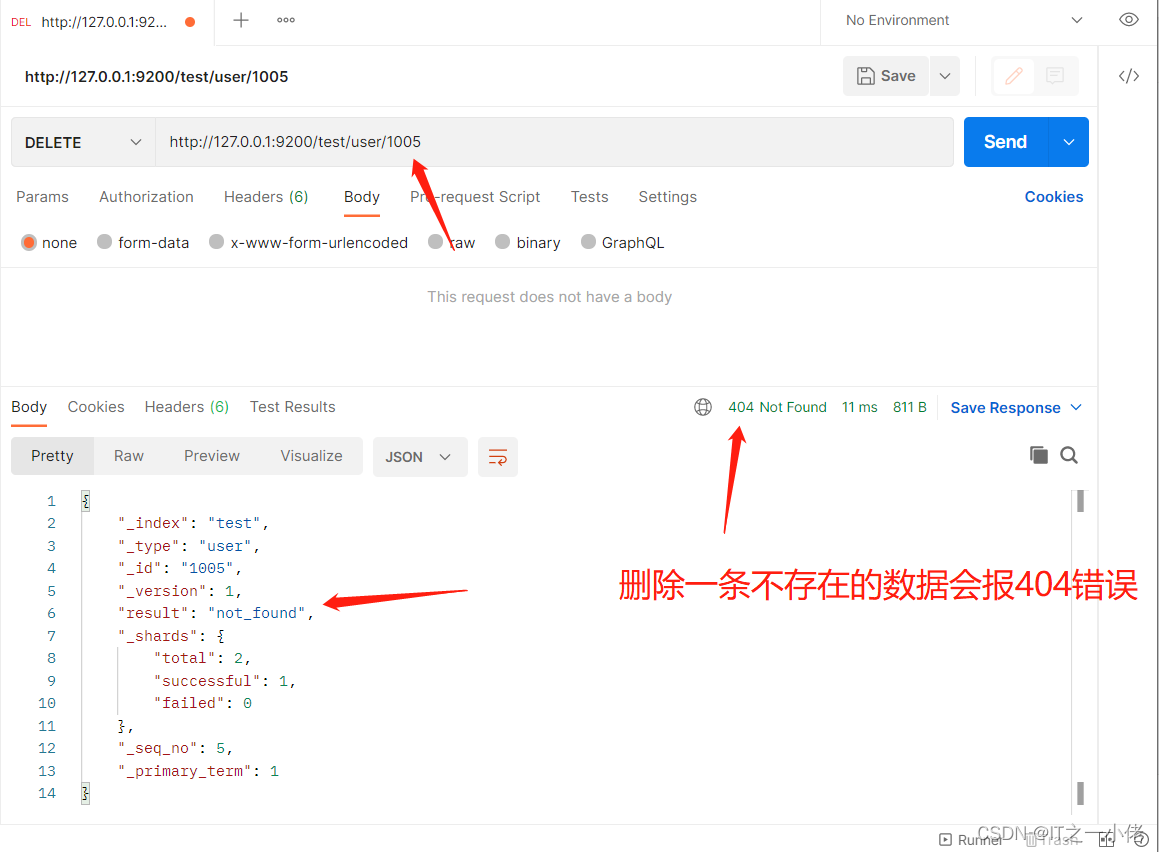Toggle word wrap icon in response toolbar
The image size is (1159, 852).
tap(497, 457)
